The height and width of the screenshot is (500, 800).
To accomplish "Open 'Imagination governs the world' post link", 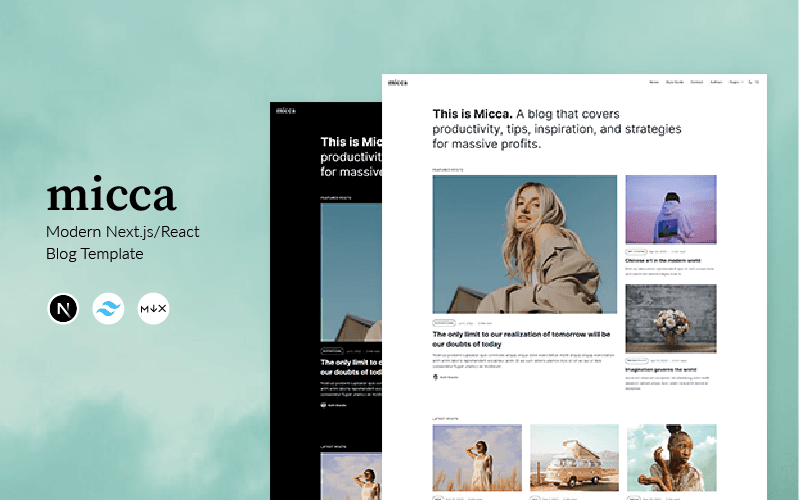I will tap(661, 370).
